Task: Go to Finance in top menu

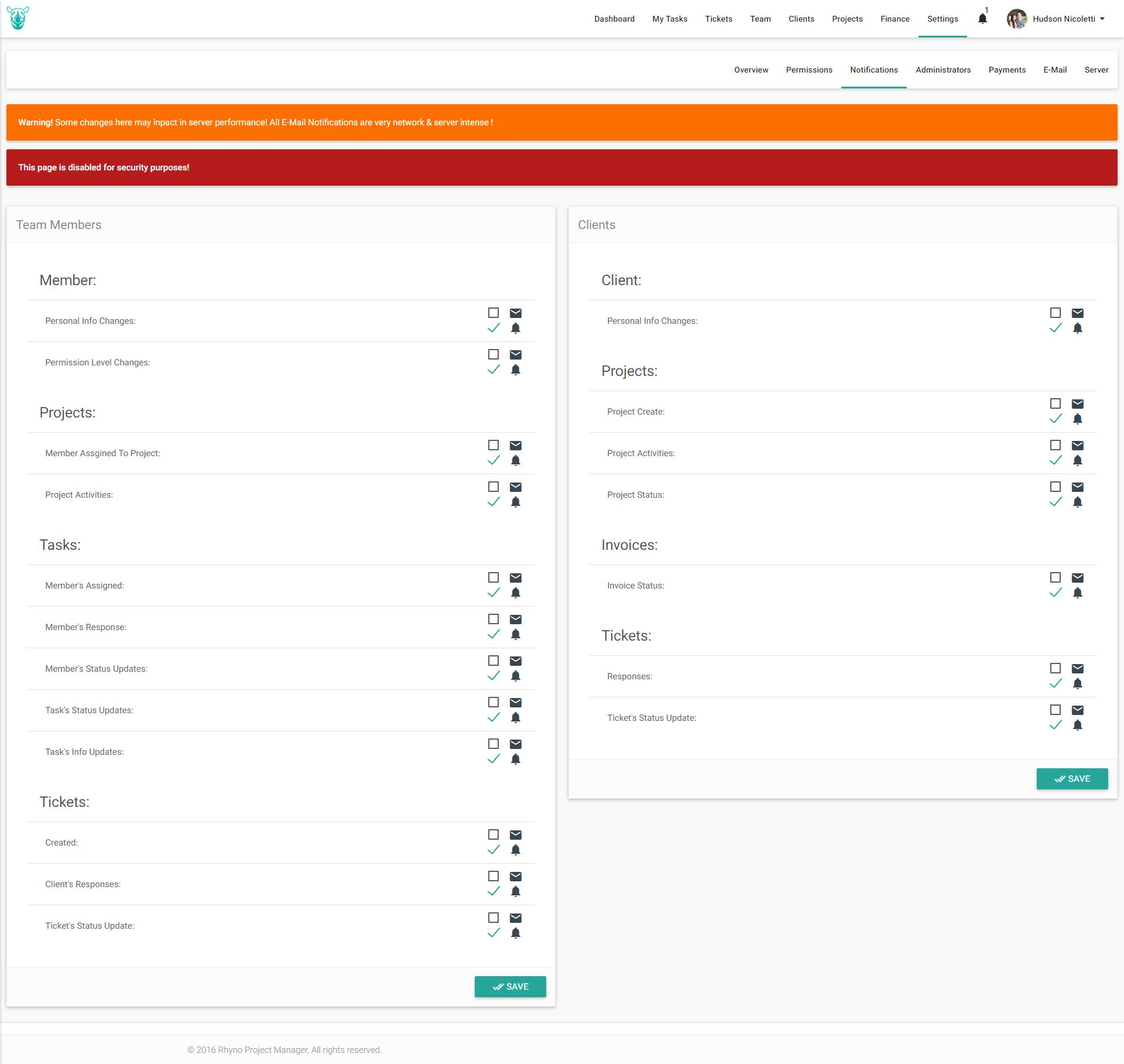Action: [895, 19]
